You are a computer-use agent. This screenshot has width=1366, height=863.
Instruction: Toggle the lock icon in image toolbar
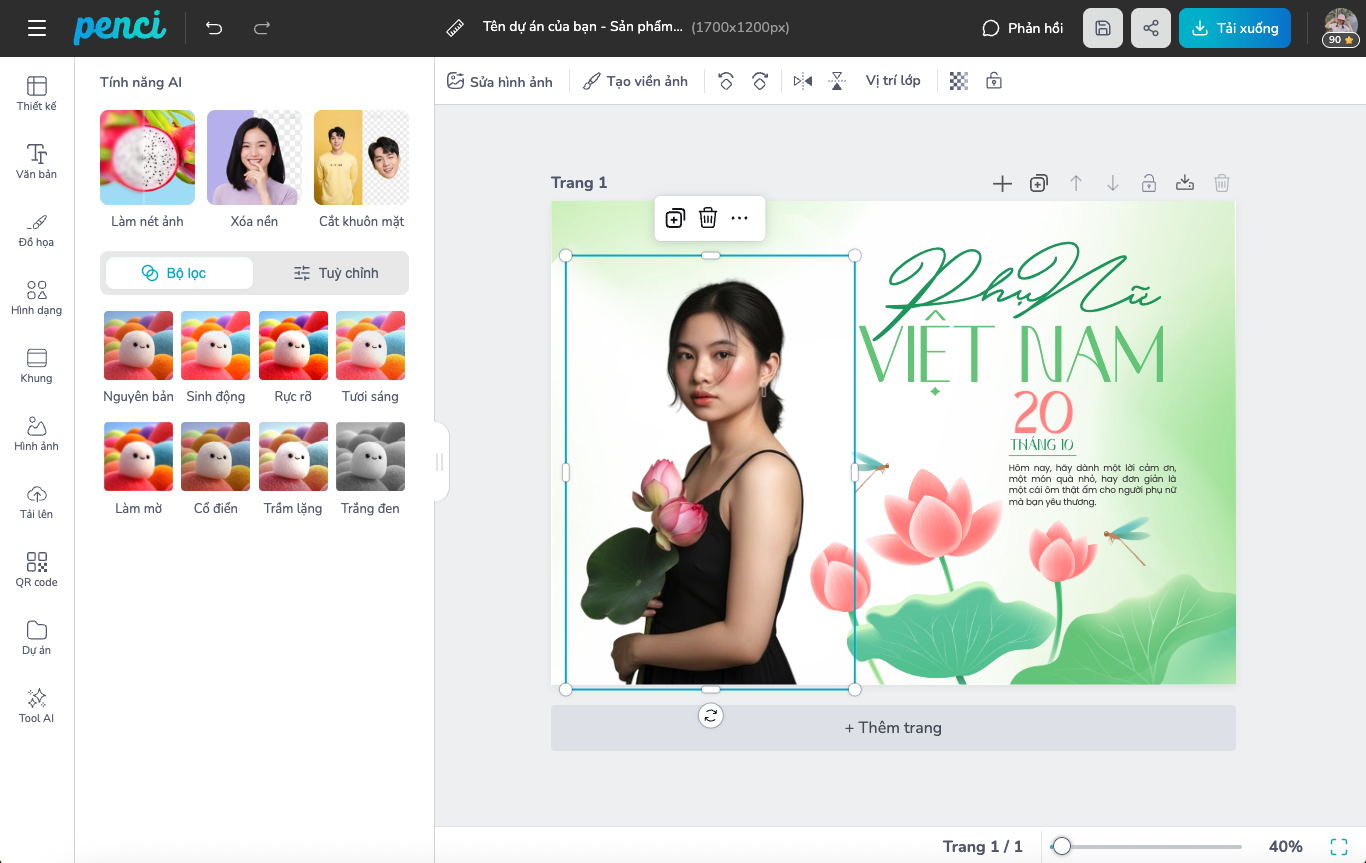point(994,81)
